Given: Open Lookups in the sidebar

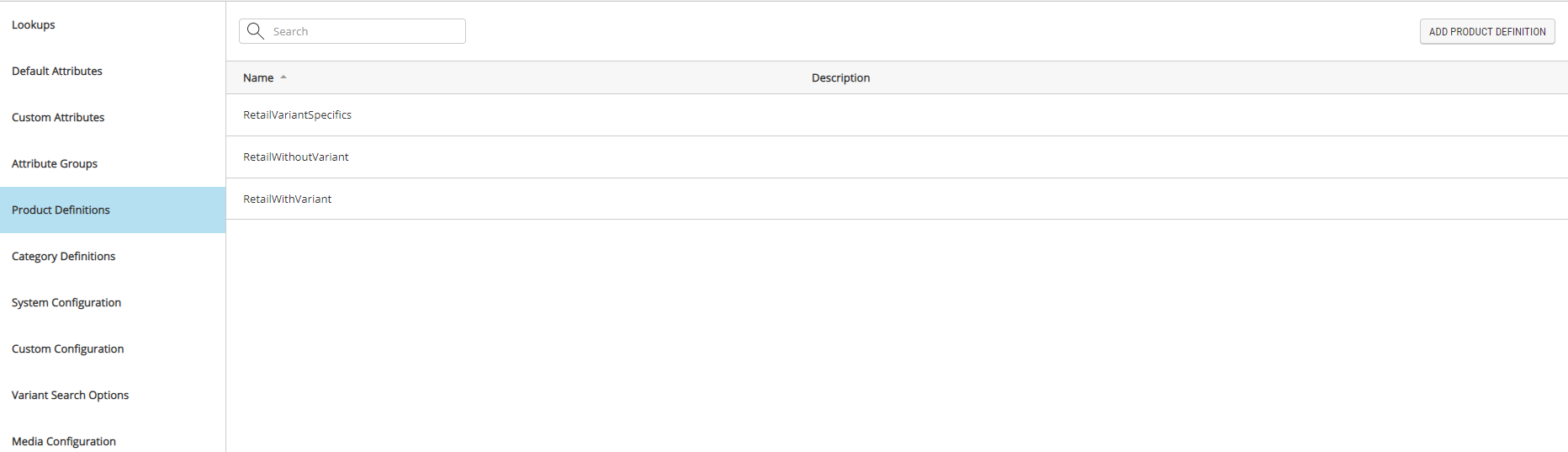Looking at the screenshot, I should click(34, 25).
